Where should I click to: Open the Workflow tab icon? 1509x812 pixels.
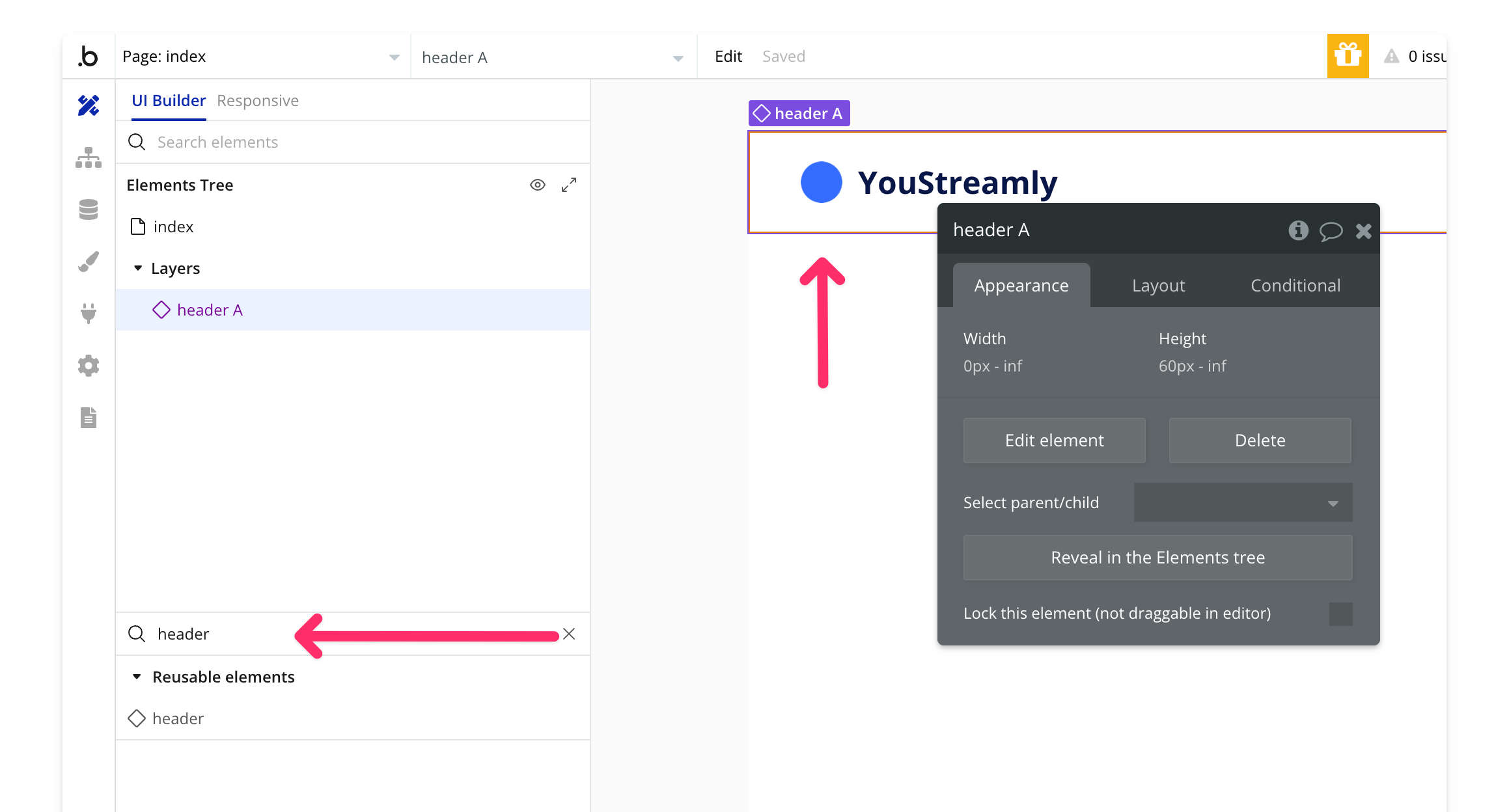(x=89, y=157)
